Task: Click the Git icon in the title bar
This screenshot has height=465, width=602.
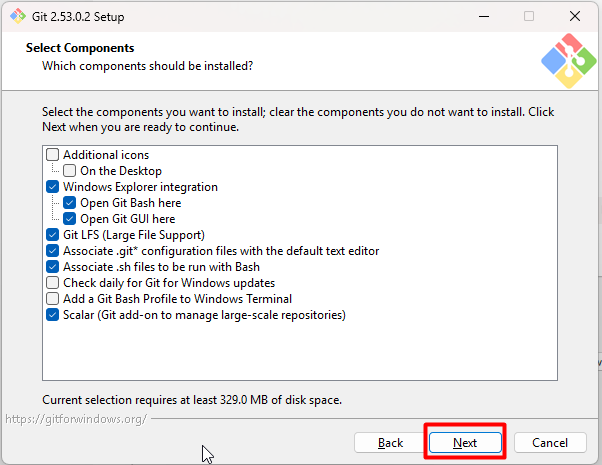Action: click(18, 17)
